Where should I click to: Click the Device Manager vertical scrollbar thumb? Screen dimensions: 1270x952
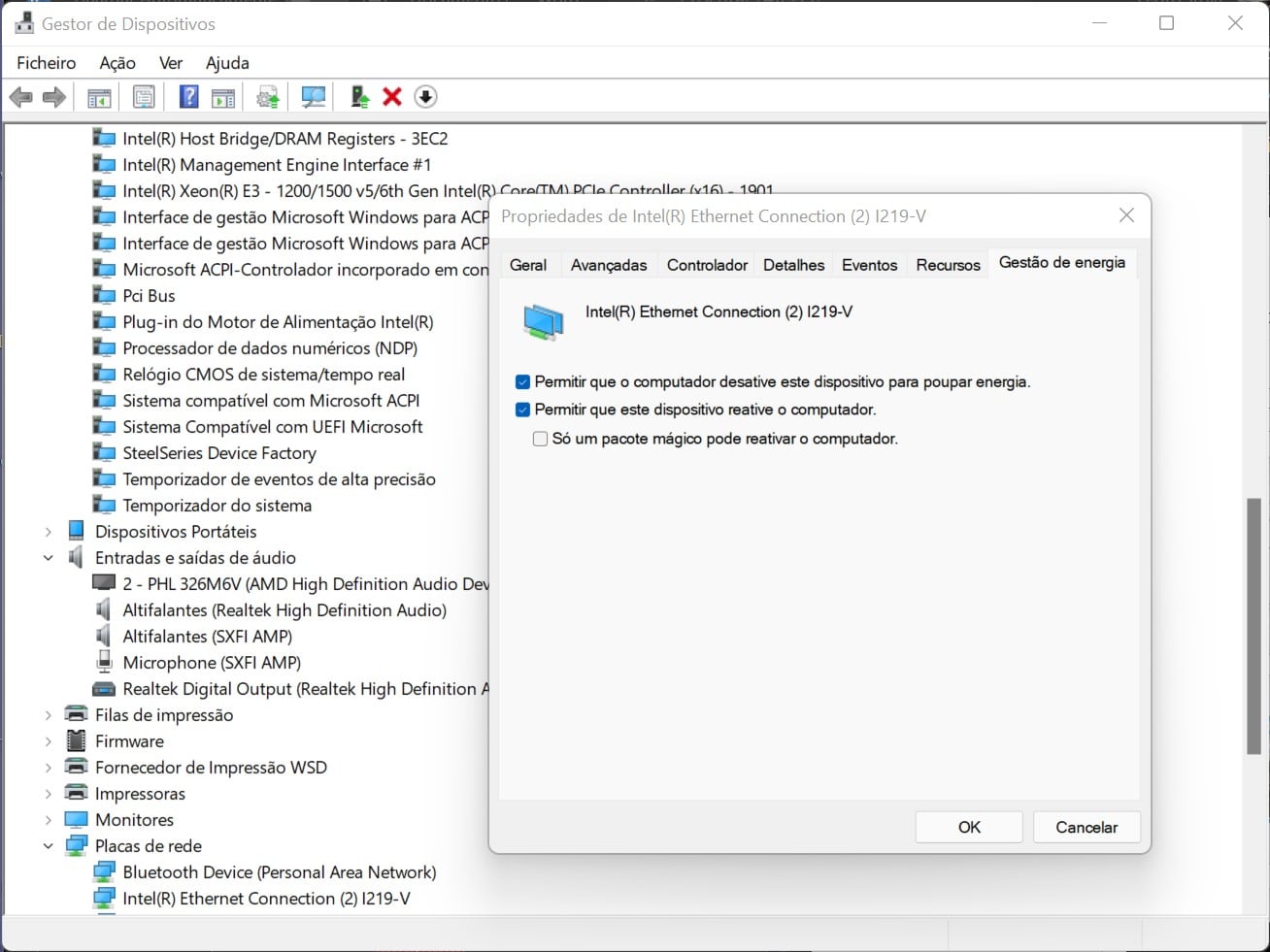[1253, 625]
